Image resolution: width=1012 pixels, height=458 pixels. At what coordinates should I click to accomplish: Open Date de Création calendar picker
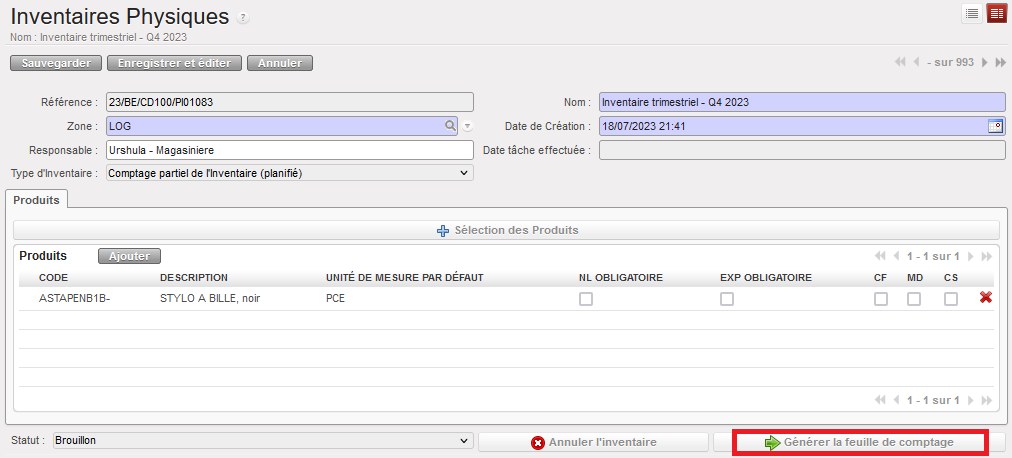coord(995,126)
